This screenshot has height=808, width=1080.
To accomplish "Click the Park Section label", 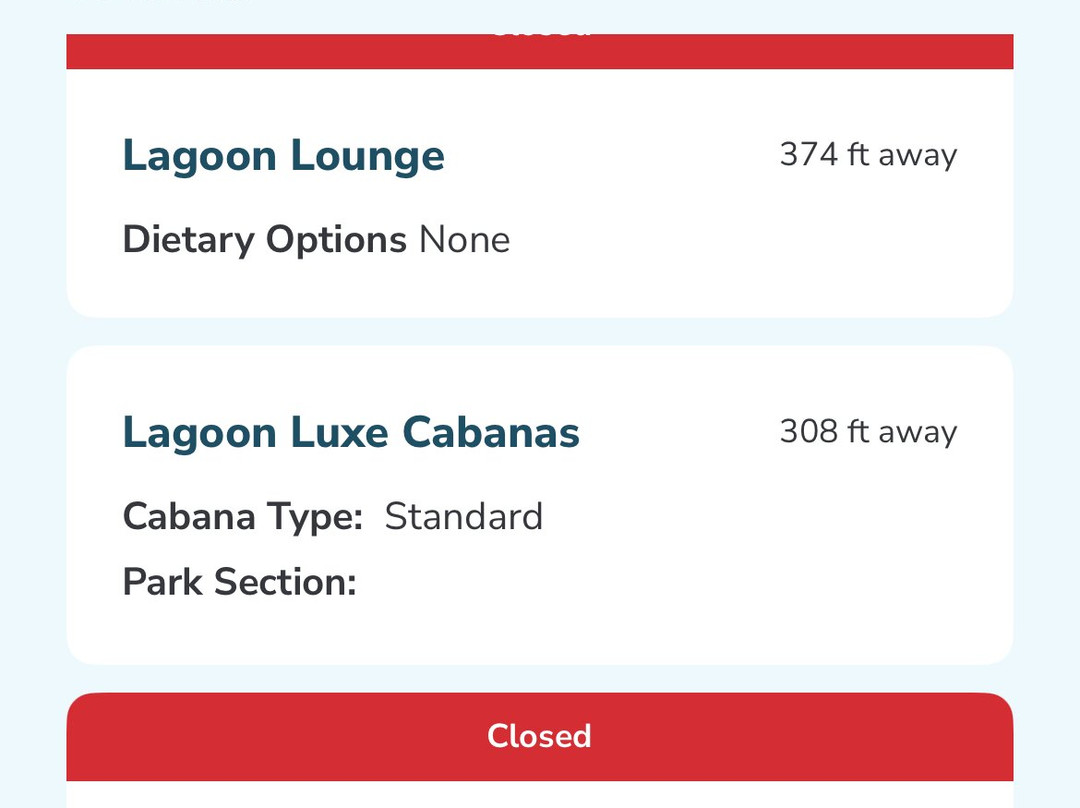I will tap(239, 582).
